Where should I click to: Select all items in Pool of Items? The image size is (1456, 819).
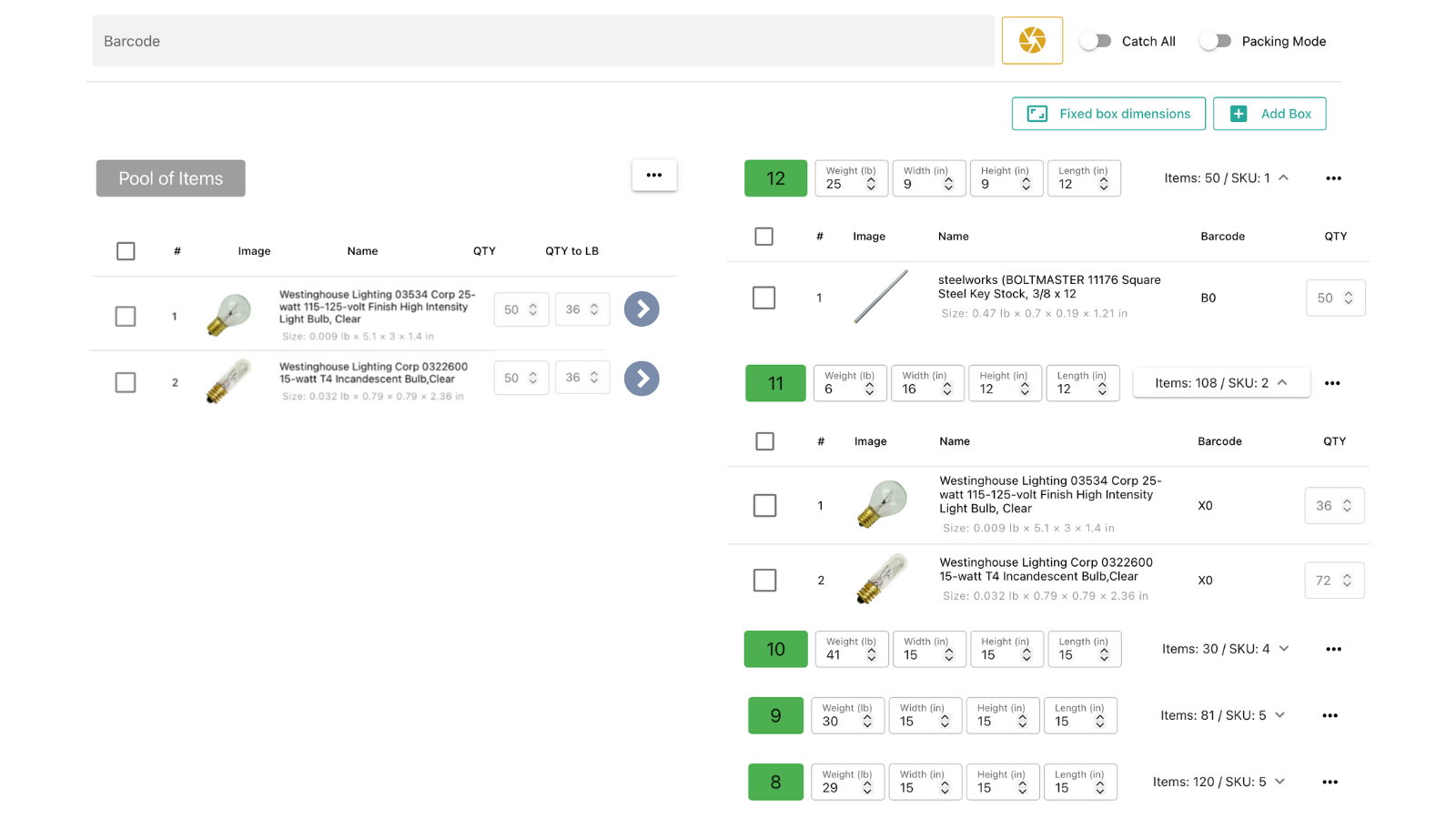pos(126,251)
